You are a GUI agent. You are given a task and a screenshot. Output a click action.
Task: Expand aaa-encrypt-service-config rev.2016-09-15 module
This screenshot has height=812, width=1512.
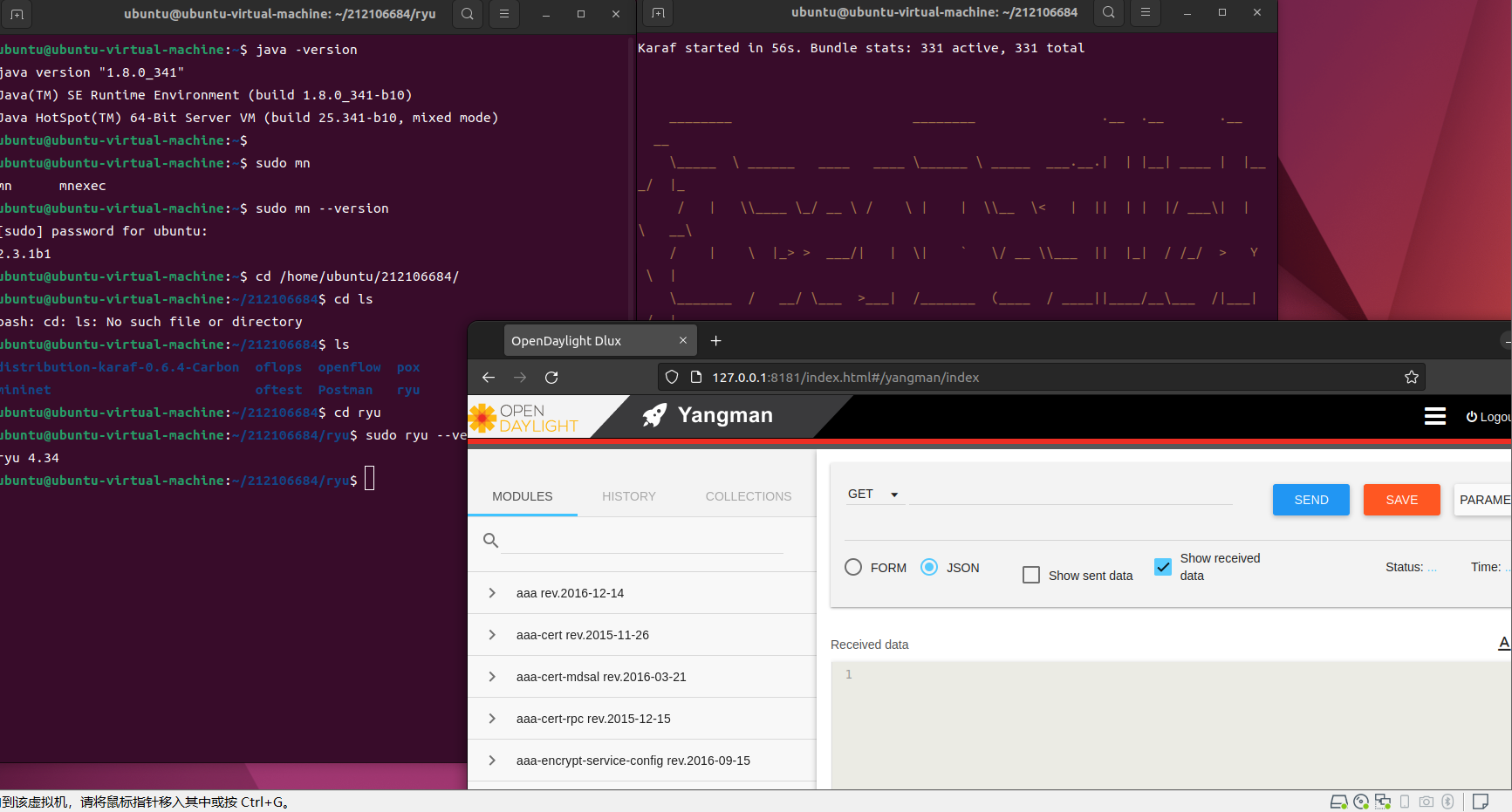492,761
